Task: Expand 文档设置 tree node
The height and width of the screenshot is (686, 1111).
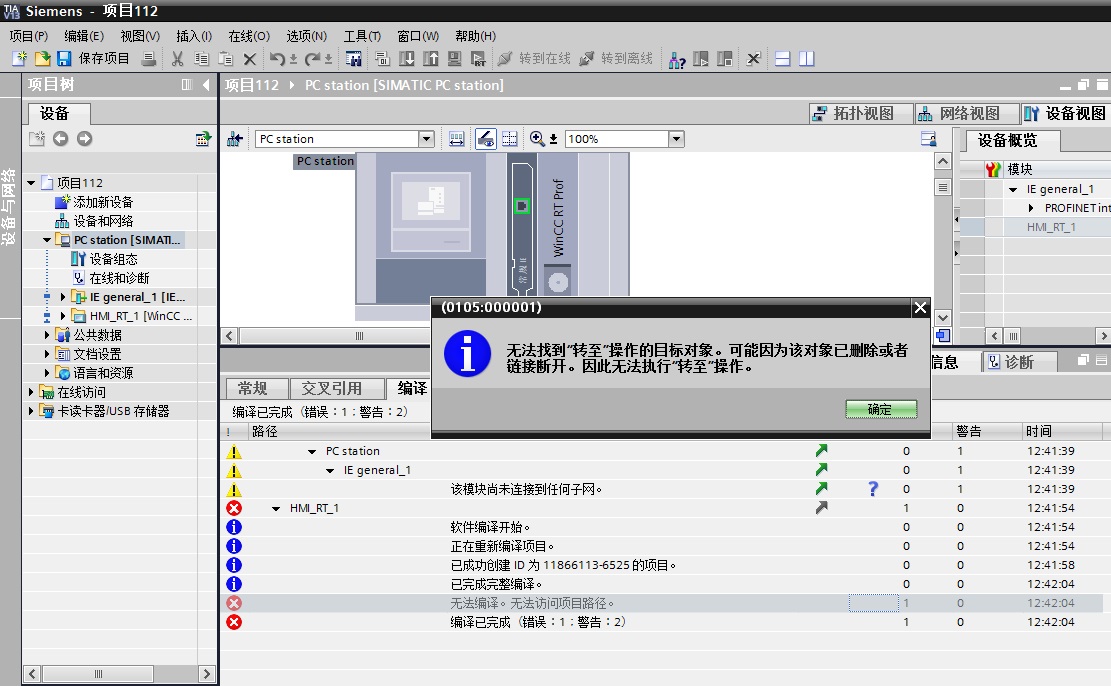Action: point(47,354)
